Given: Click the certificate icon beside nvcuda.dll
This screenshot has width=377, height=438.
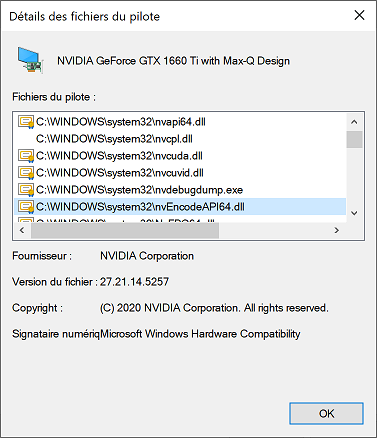Looking at the screenshot, I should 26,156.
